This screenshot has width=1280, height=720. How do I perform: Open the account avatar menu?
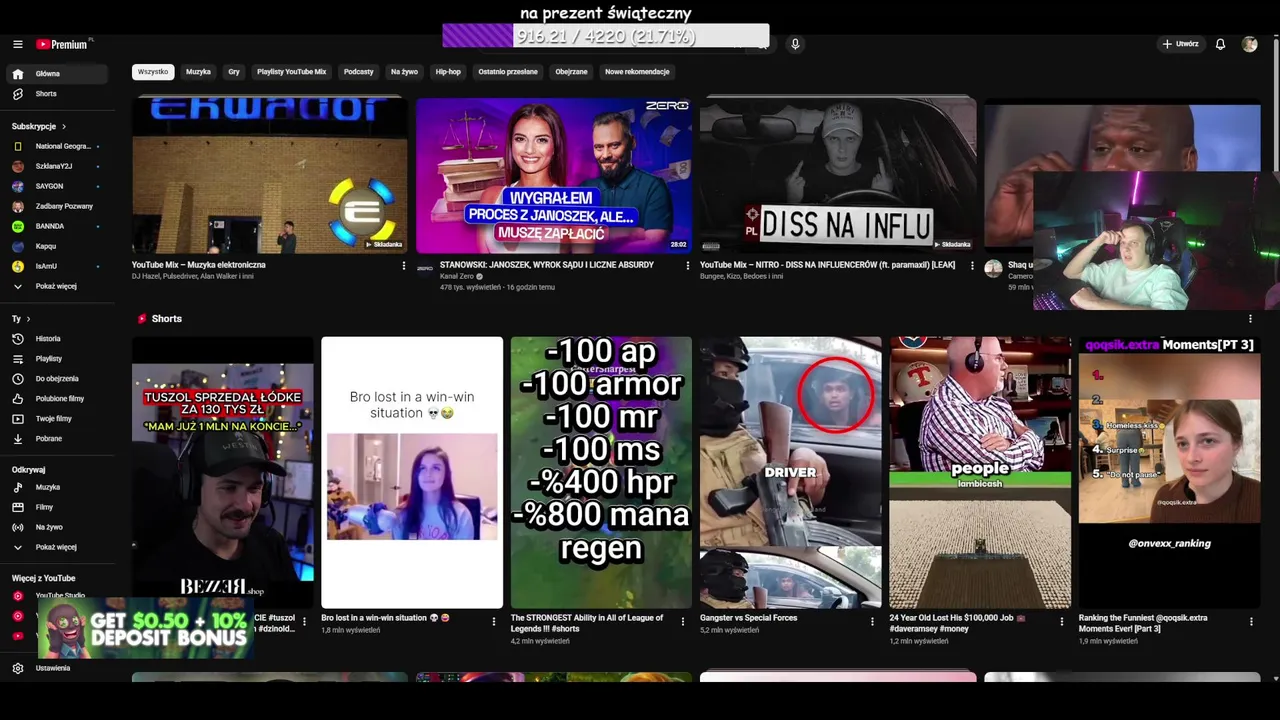pyautogui.click(x=1249, y=44)
